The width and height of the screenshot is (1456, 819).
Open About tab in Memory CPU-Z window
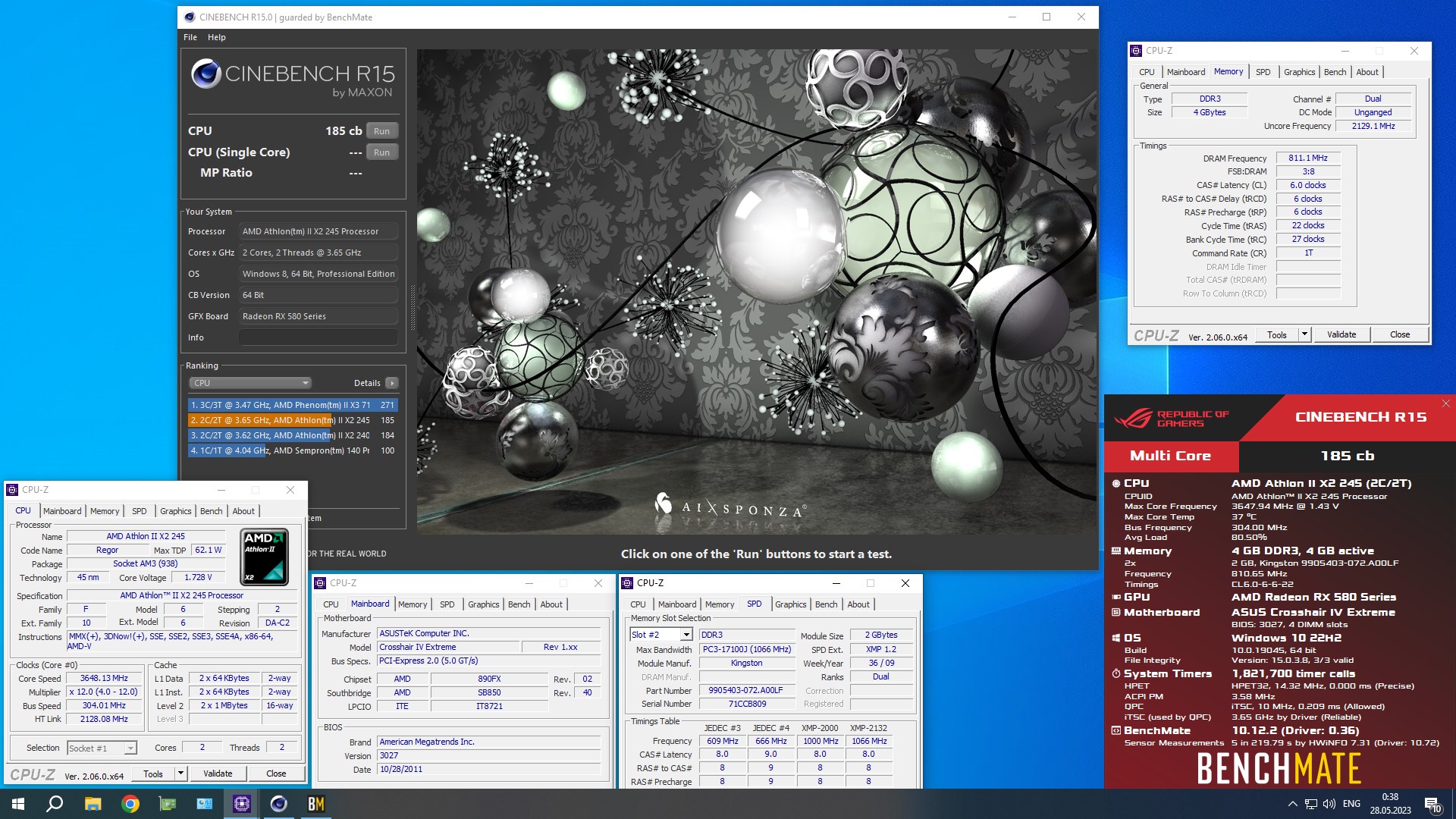pos(1367,72)
